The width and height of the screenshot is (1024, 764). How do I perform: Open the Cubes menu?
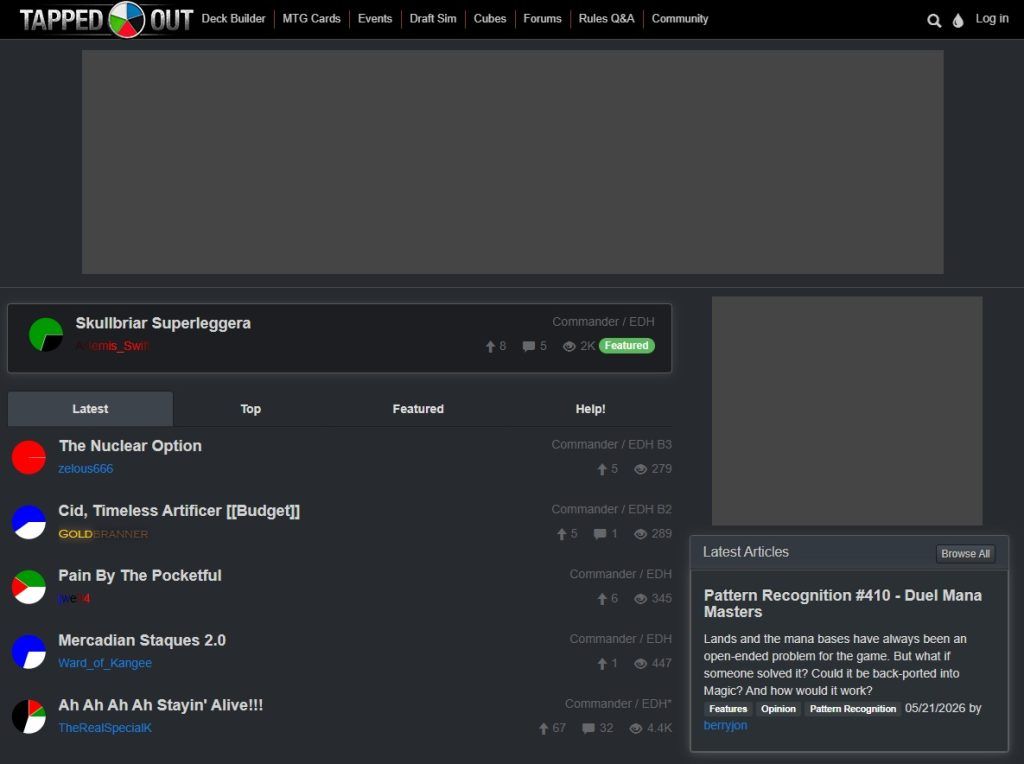[490, 19]
